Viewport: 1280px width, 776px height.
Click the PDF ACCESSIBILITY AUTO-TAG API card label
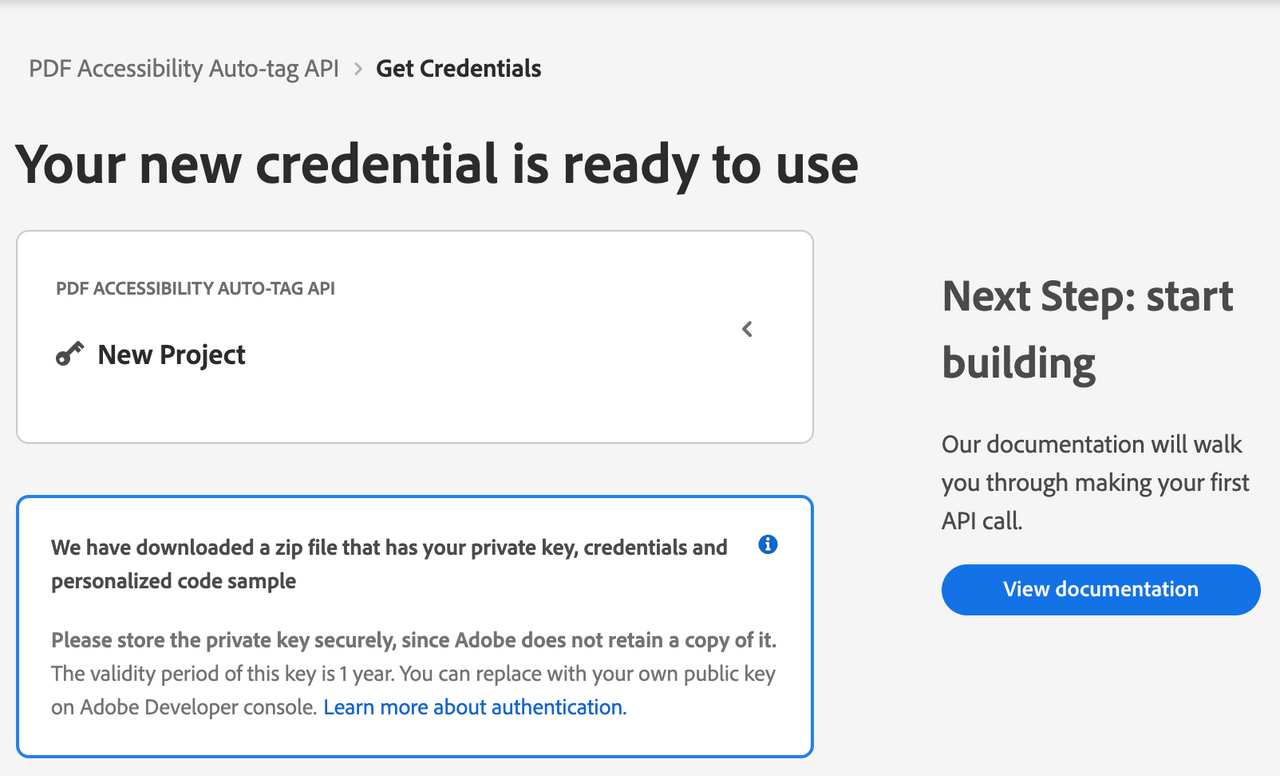pyautogui.click(x=196, y=289)
